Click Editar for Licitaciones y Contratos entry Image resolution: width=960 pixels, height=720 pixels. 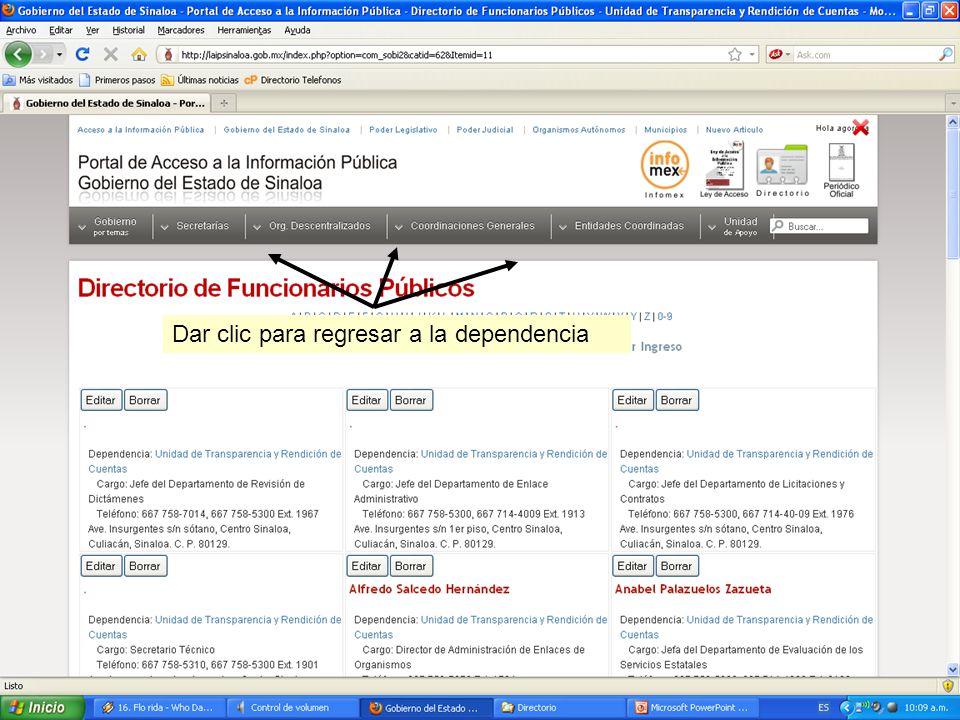tap(632, 400)
